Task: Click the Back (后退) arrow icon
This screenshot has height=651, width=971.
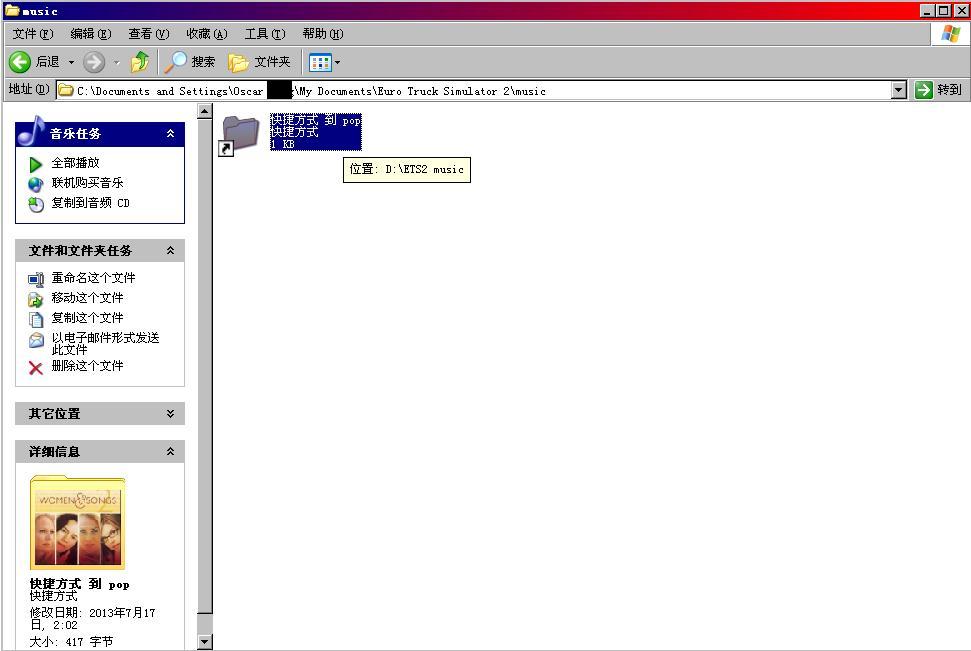Action: point(20,62)
